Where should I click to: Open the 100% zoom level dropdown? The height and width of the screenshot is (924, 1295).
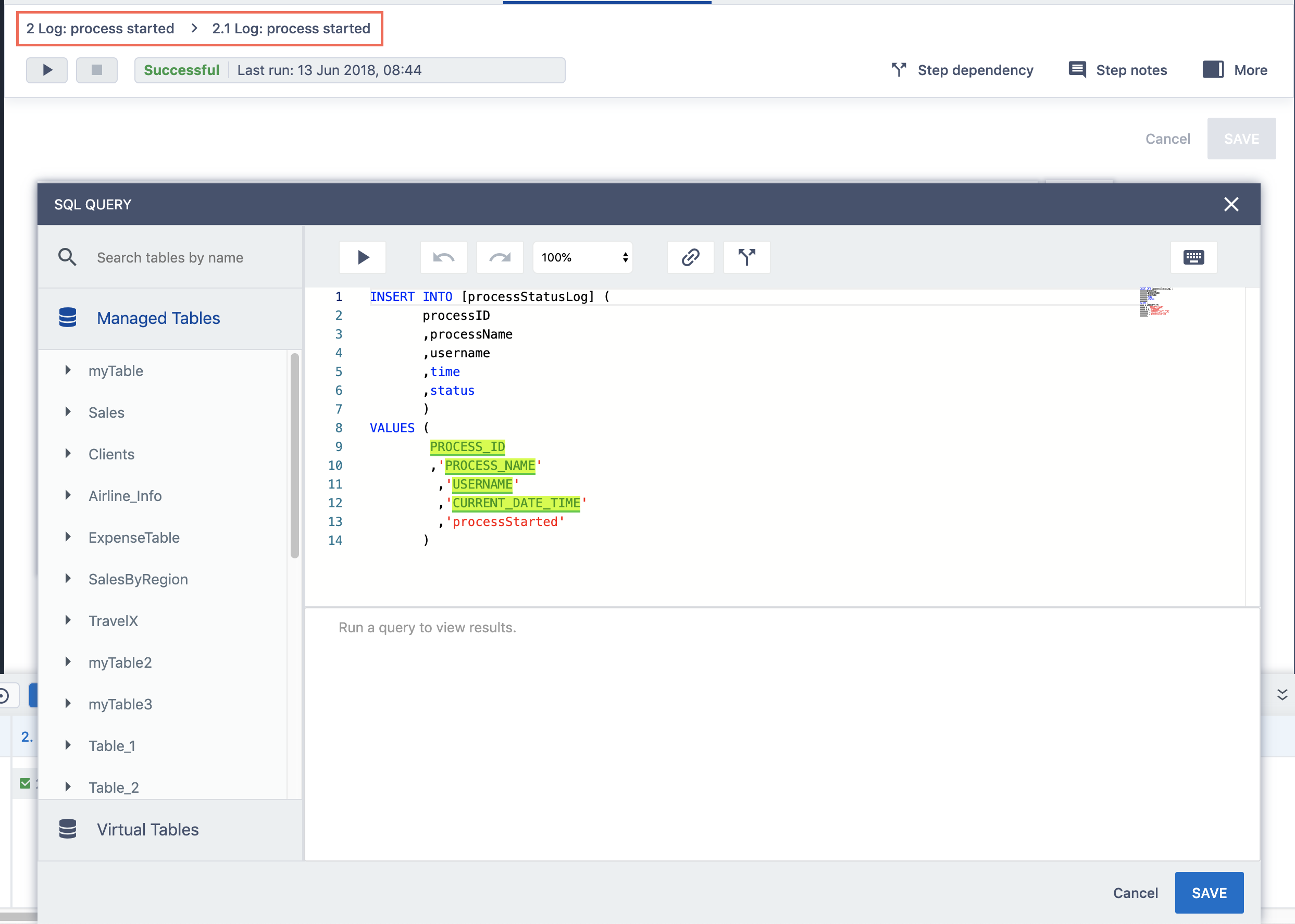pos(582,257)
